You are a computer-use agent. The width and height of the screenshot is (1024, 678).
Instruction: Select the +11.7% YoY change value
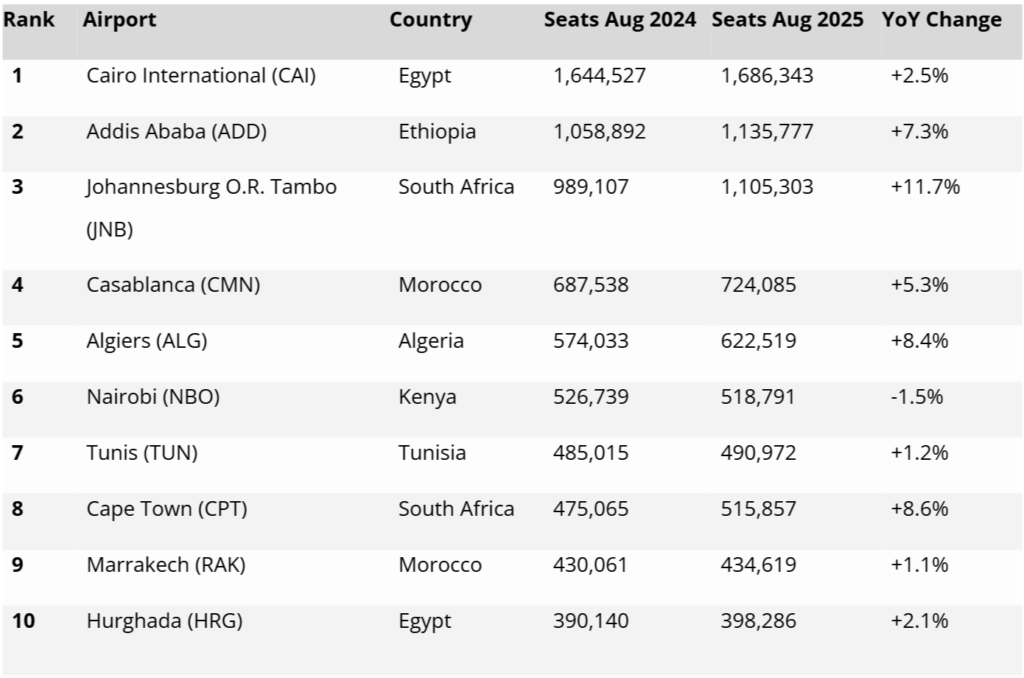tap(925, 187)
